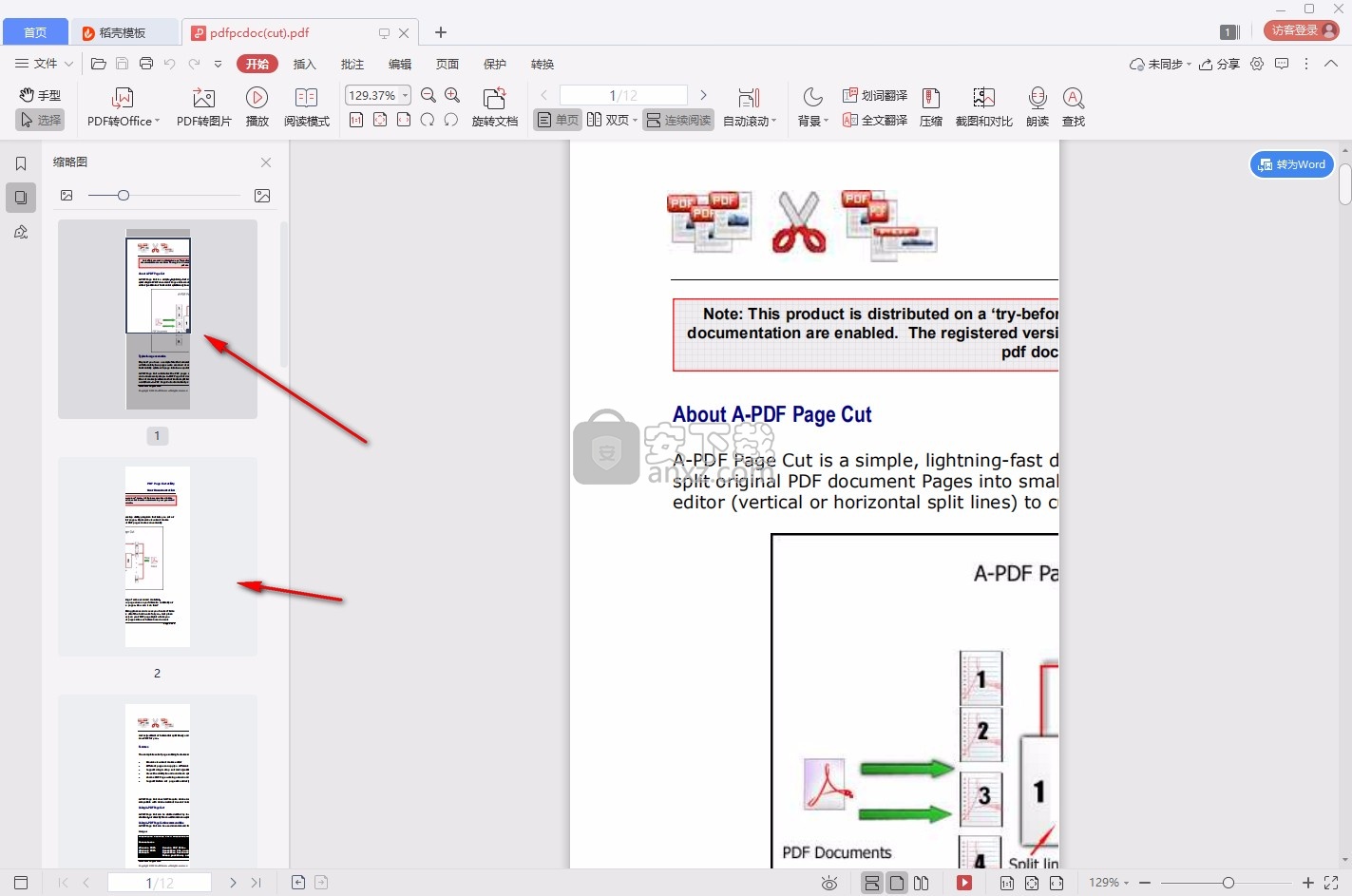
Task: Collapse the ribbon with the up chevron
Action: coord(1331,64)
